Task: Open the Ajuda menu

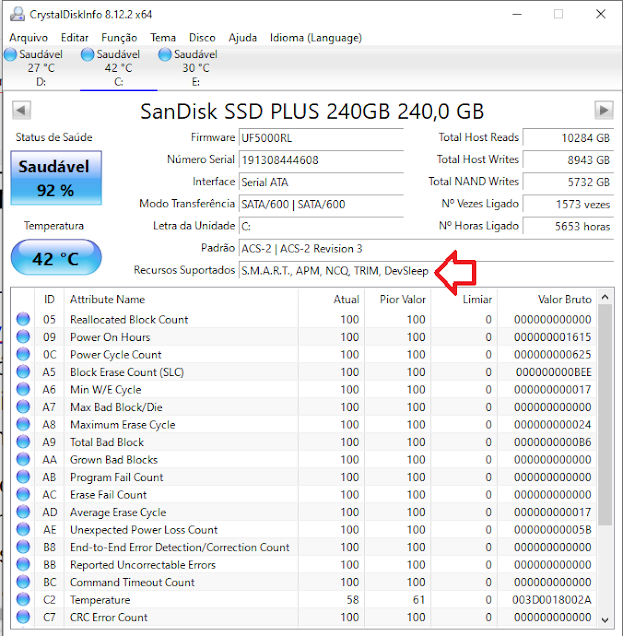Action: coord(243,38)
